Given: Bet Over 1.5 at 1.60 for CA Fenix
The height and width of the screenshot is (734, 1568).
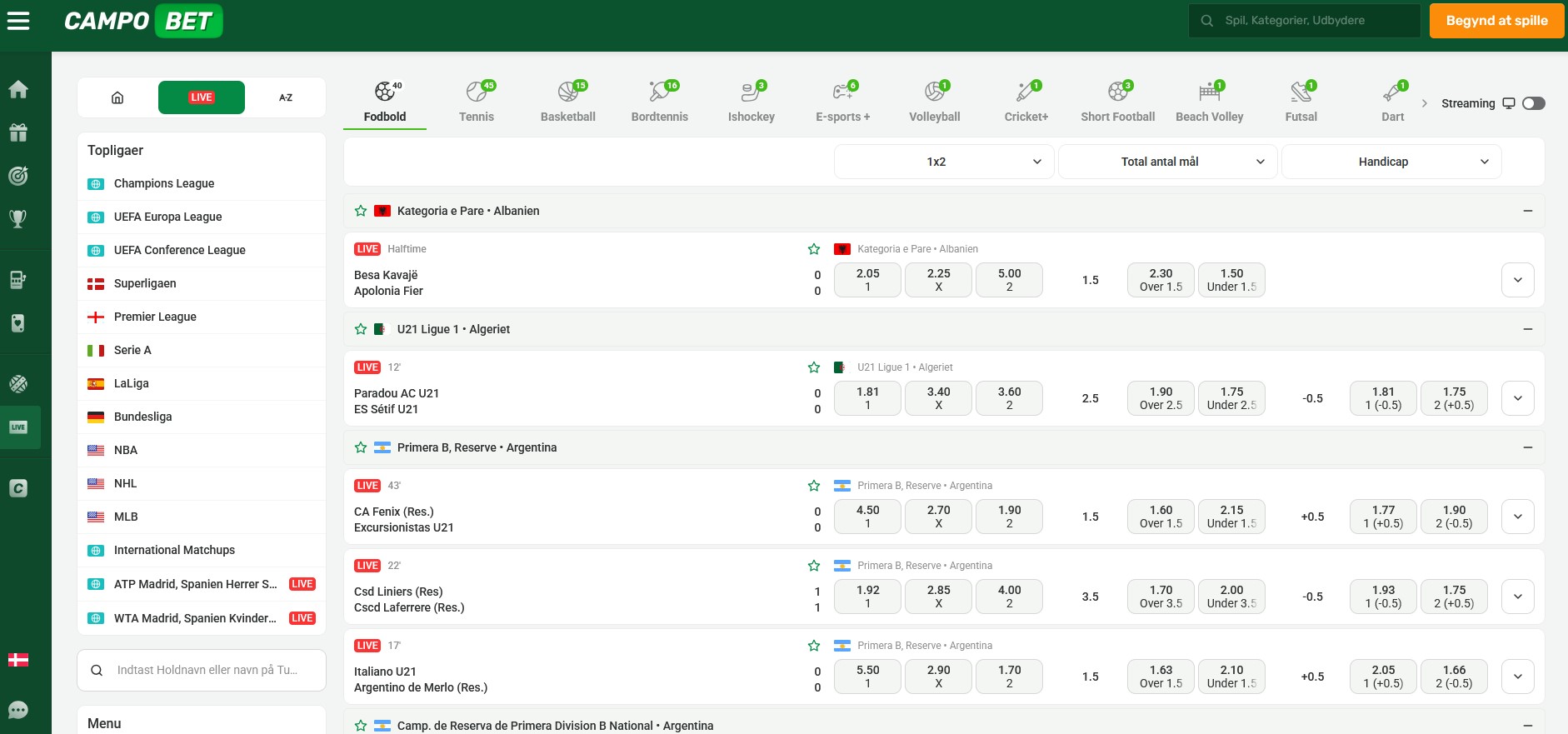Looking at the screenshot, I should pyautogui.click(x=1161, y=517).
